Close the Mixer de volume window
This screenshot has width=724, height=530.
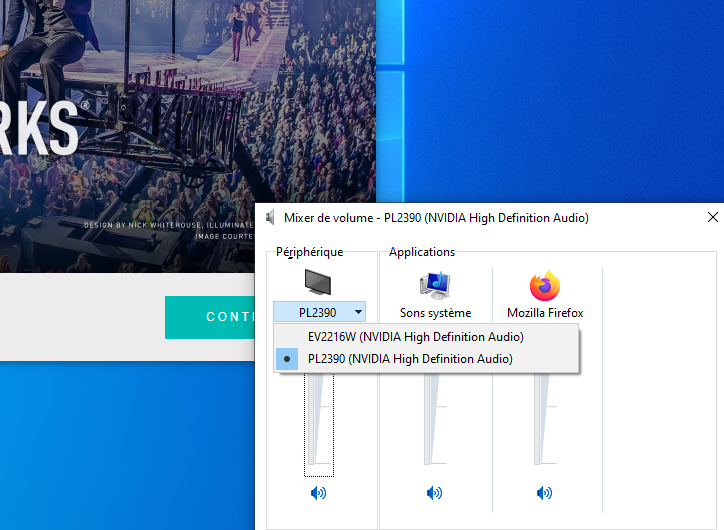[712, 217]
